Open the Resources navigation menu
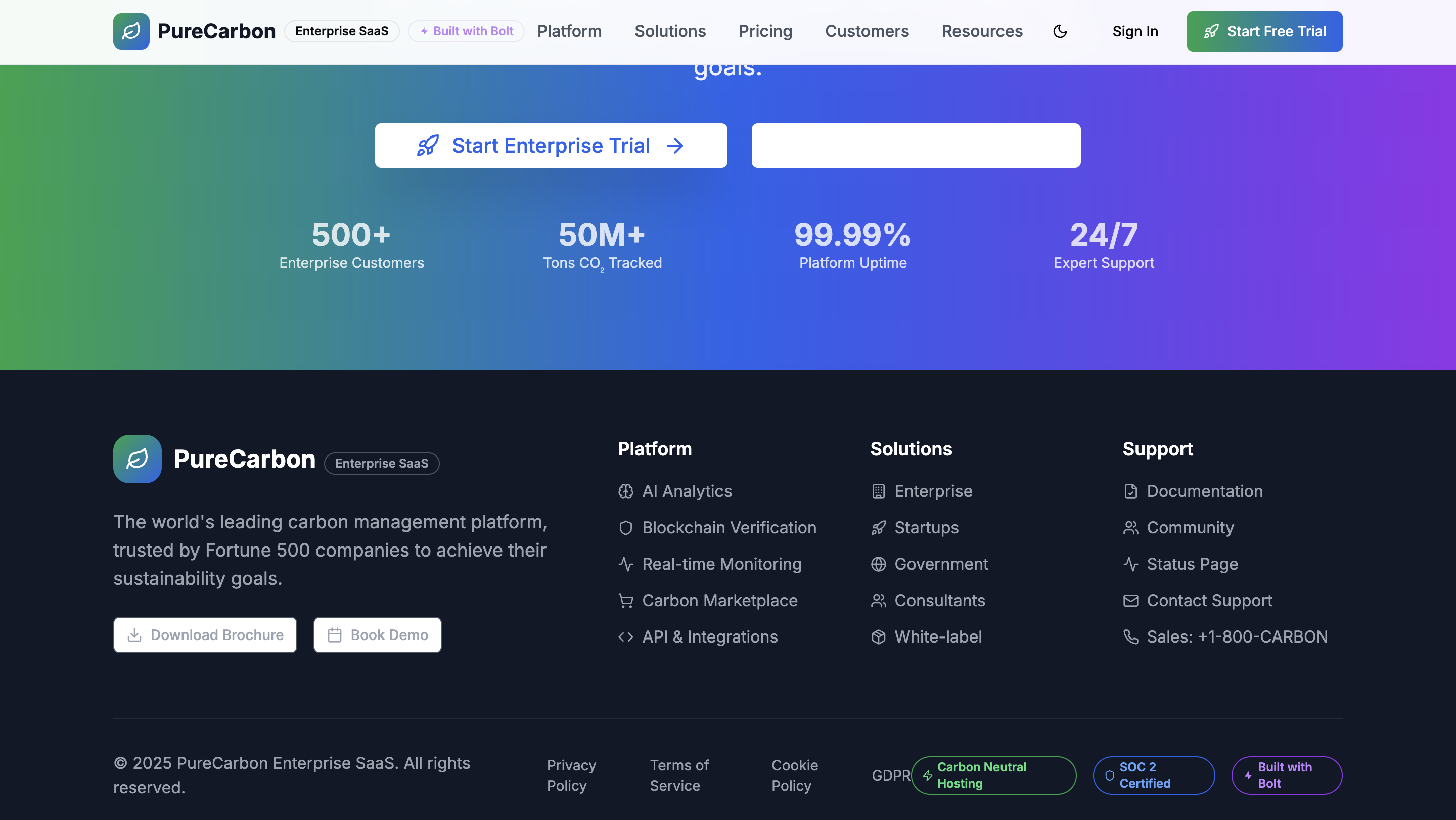The image size is (1456, 820). coord(982,31)
